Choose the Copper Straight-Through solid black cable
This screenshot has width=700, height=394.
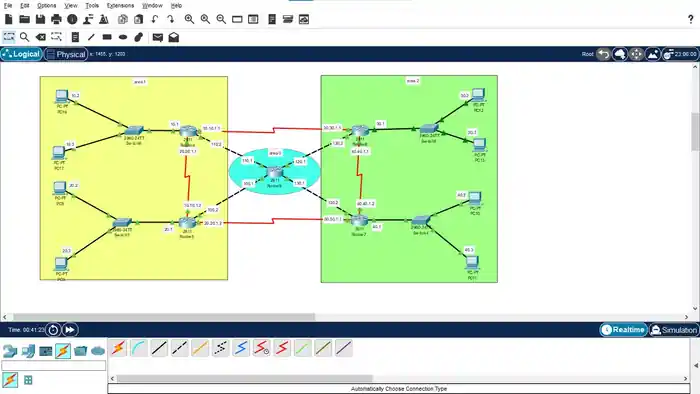159,348
